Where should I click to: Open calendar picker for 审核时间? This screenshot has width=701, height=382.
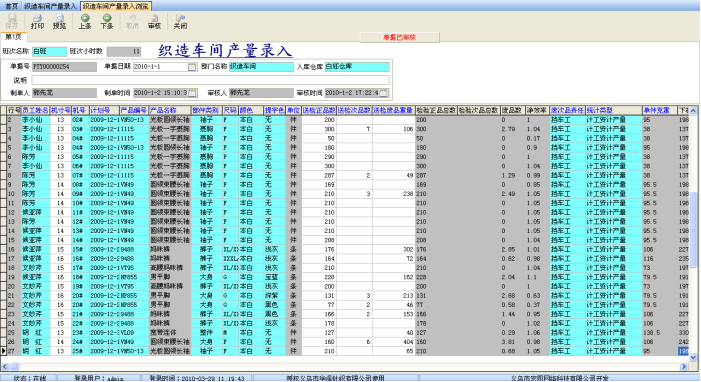[384, 93]
